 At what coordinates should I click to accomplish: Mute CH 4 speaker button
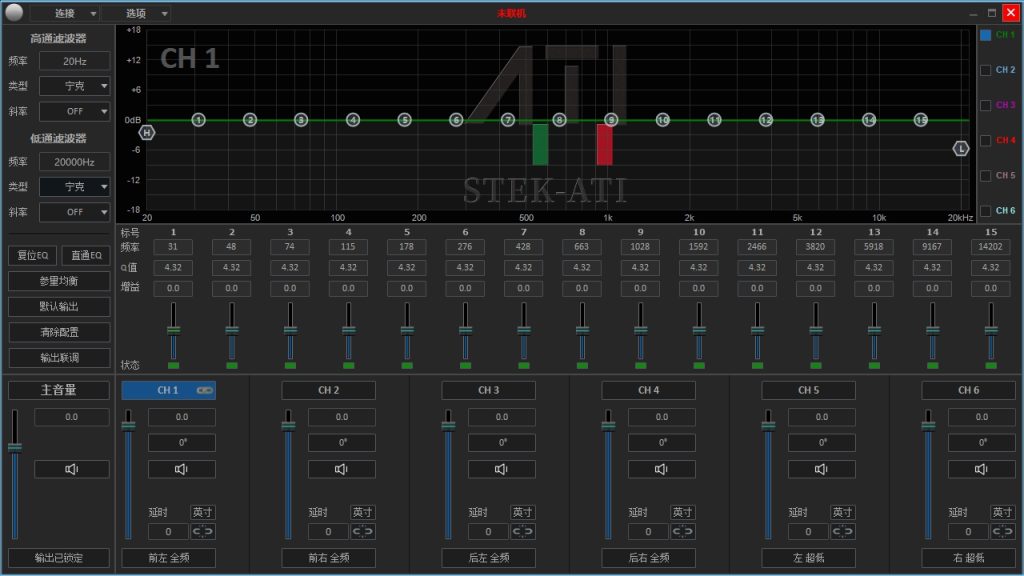pyautogui.click(x=662, y=469)
